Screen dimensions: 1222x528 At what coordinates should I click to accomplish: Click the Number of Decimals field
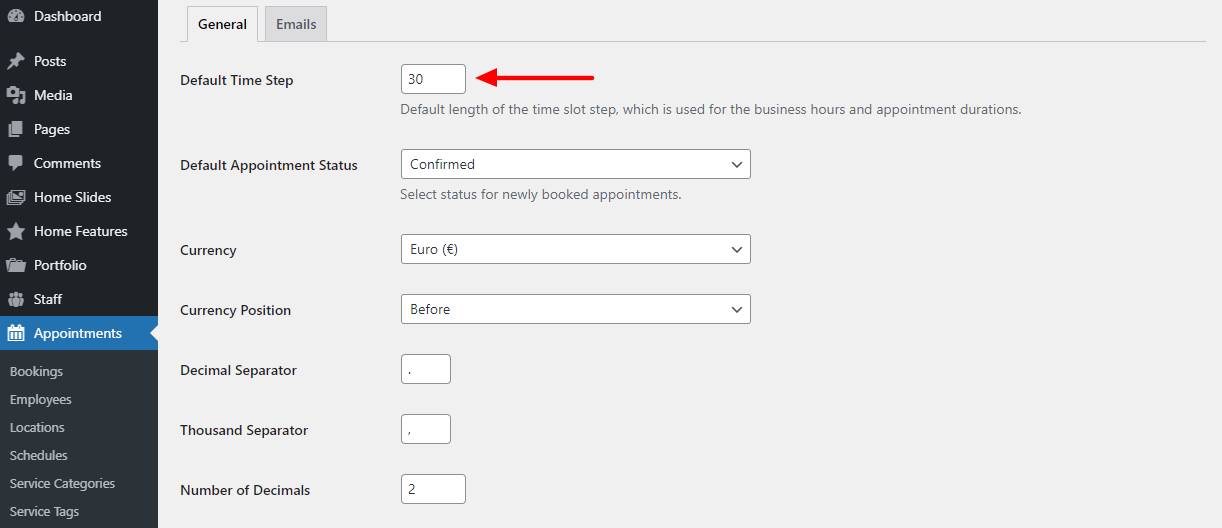click(x=433, y=489)
